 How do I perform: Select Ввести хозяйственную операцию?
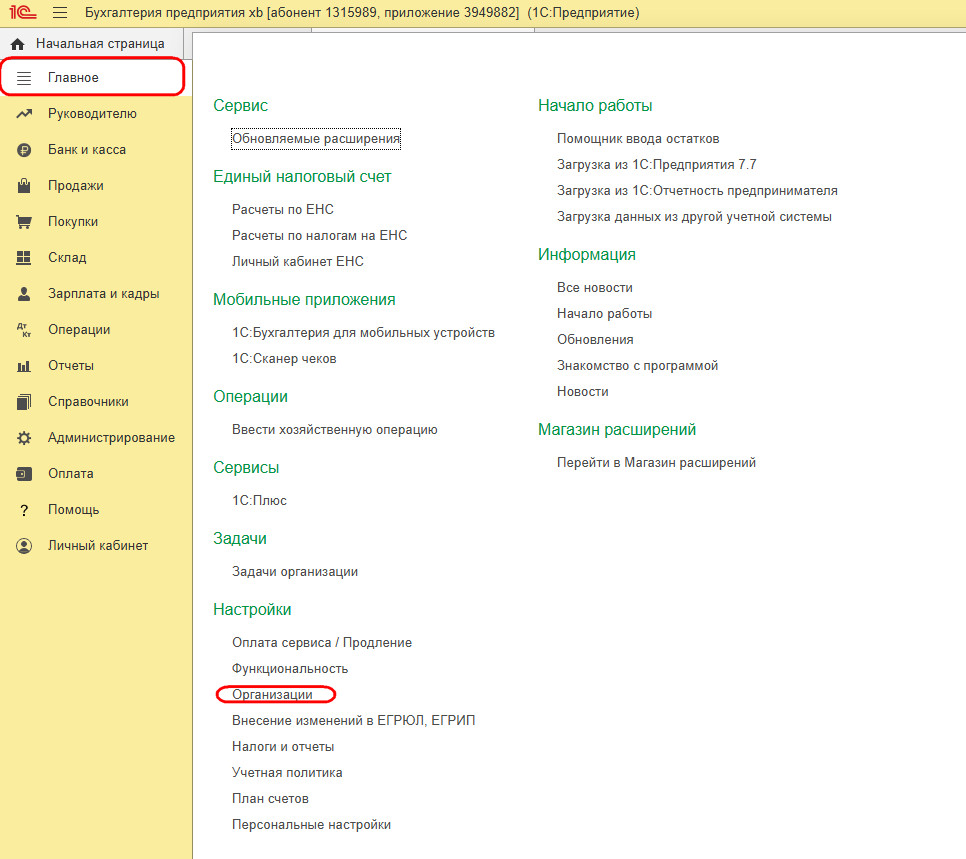(335, 430)
